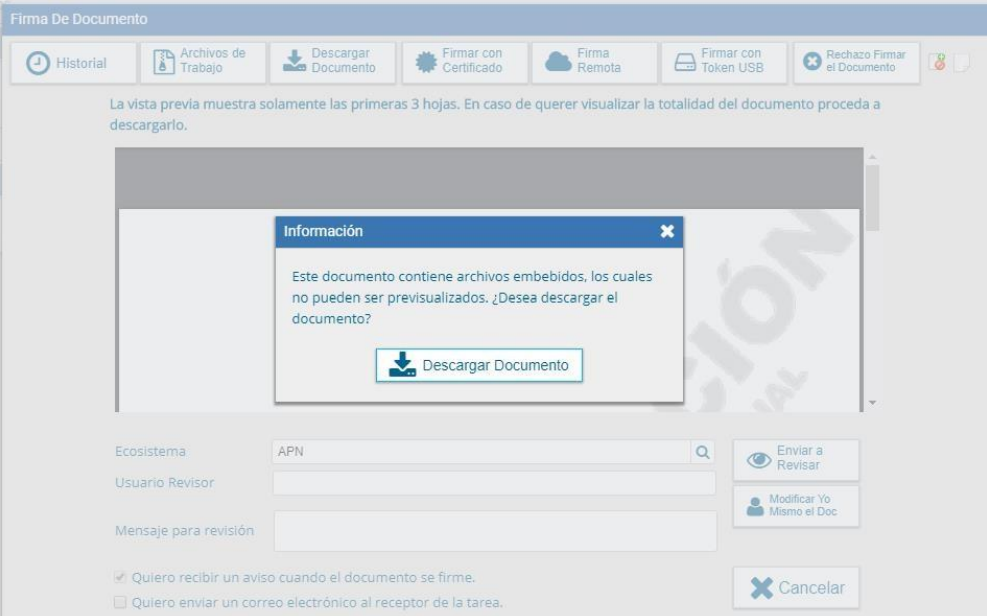Click Modificar Yo Mismo el Doc
Viewport: 987px width, 616px height.
tap(795, 506)
